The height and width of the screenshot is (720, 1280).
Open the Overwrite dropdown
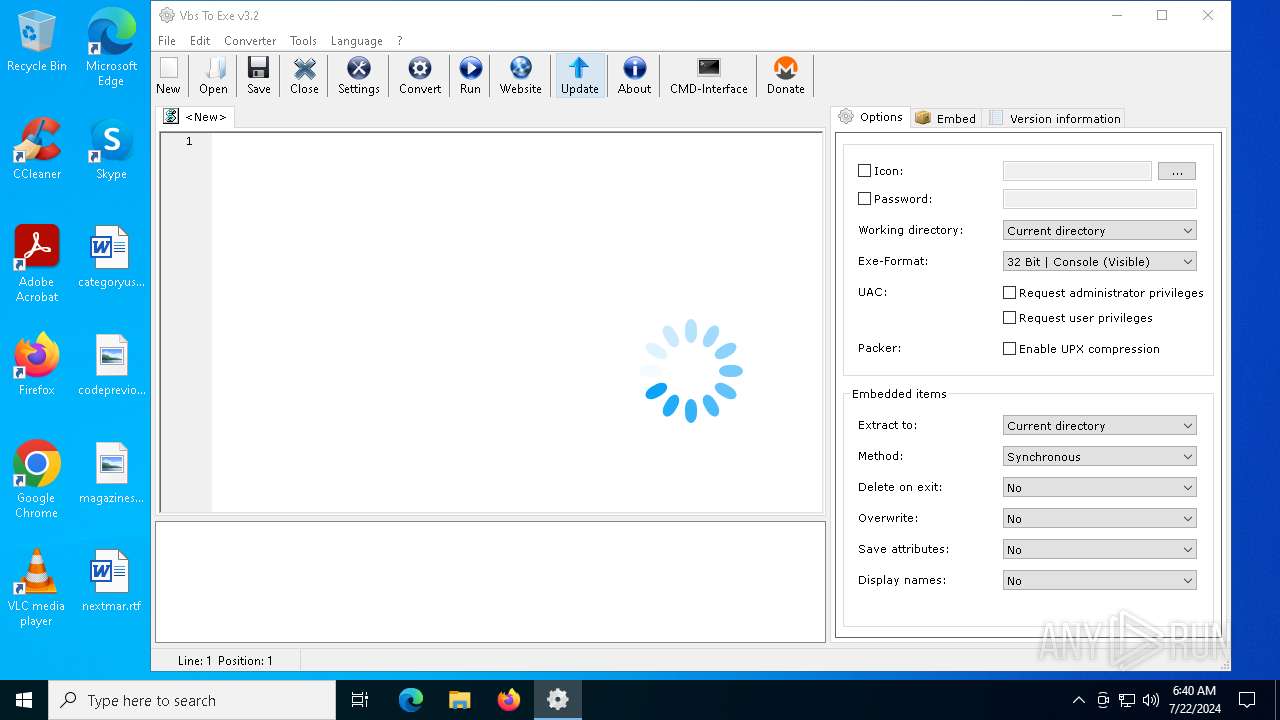pos(1100,518)
